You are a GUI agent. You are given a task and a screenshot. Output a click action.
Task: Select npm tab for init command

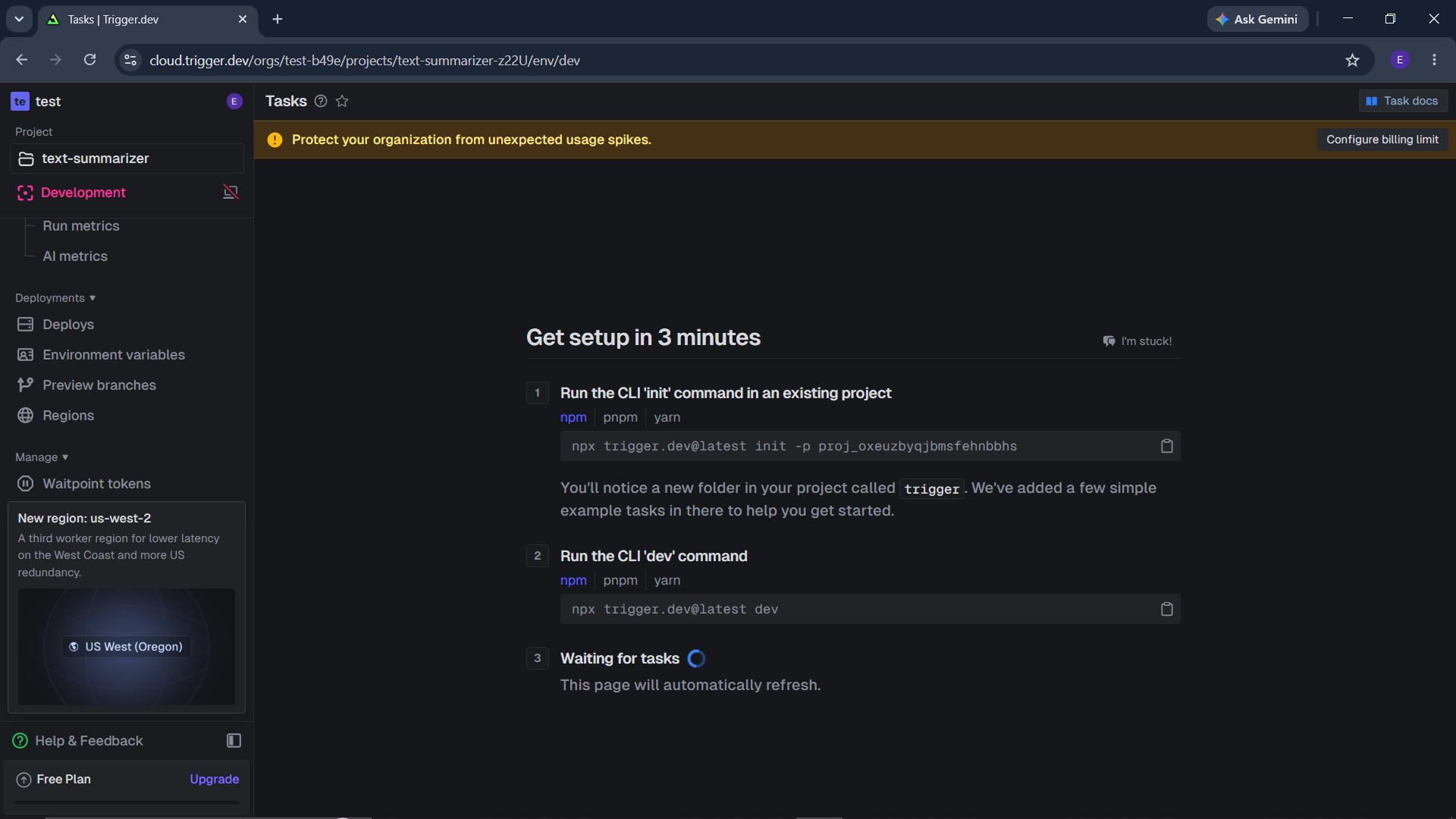click(x=573, y=418)
